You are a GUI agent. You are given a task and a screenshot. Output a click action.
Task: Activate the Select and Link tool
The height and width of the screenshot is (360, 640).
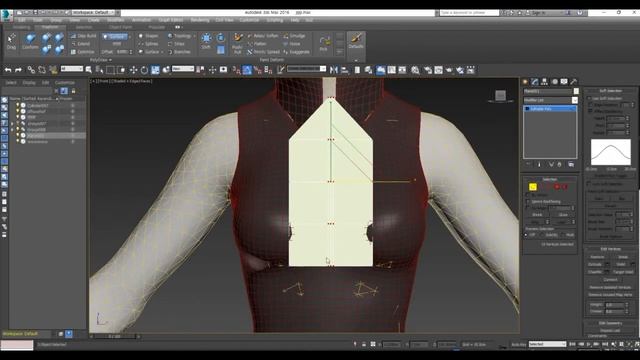[31, 70]
